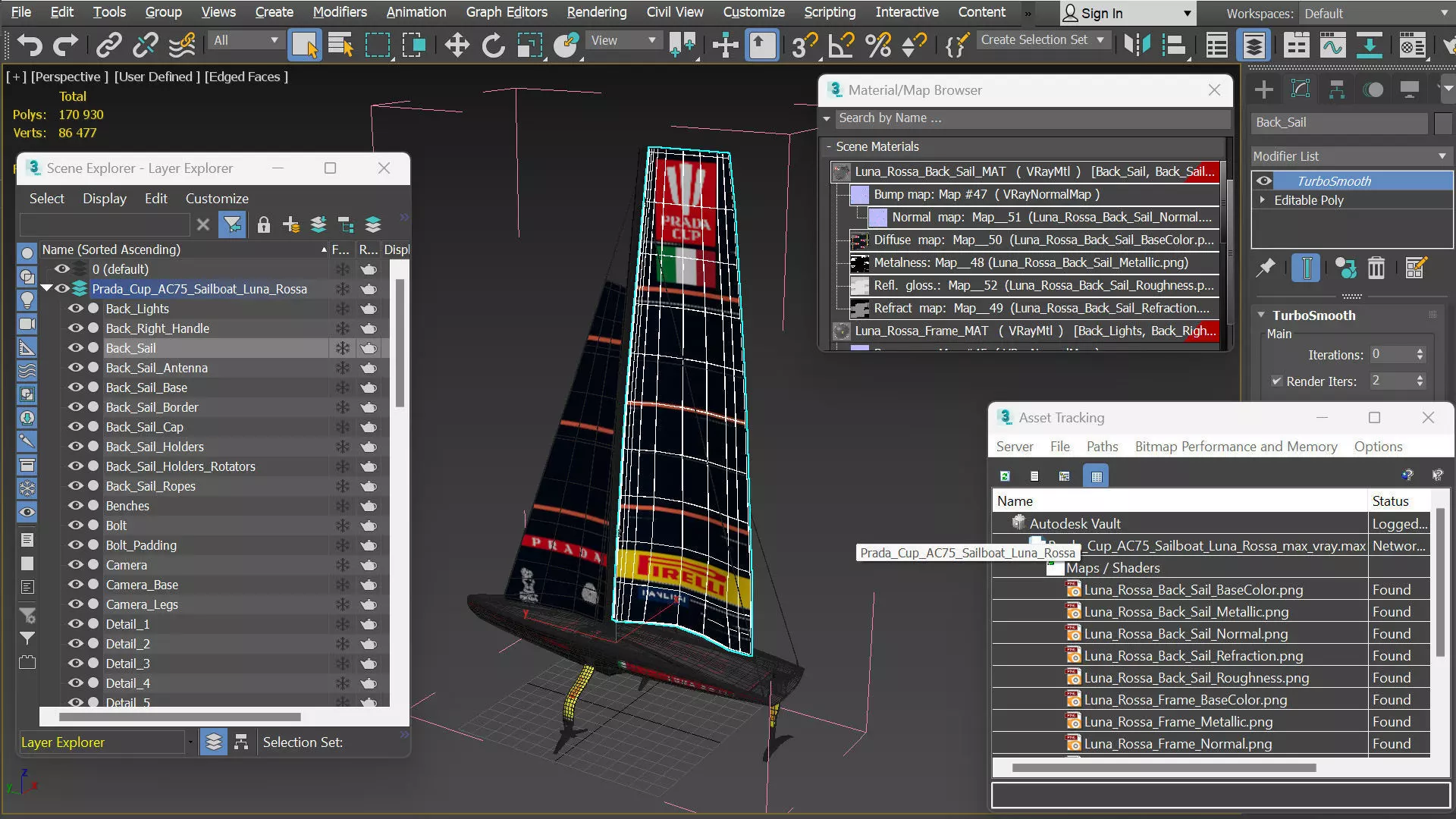Open the Layer Explorer type dropdown
1456x819 pixels.
(x=190, y=742)
